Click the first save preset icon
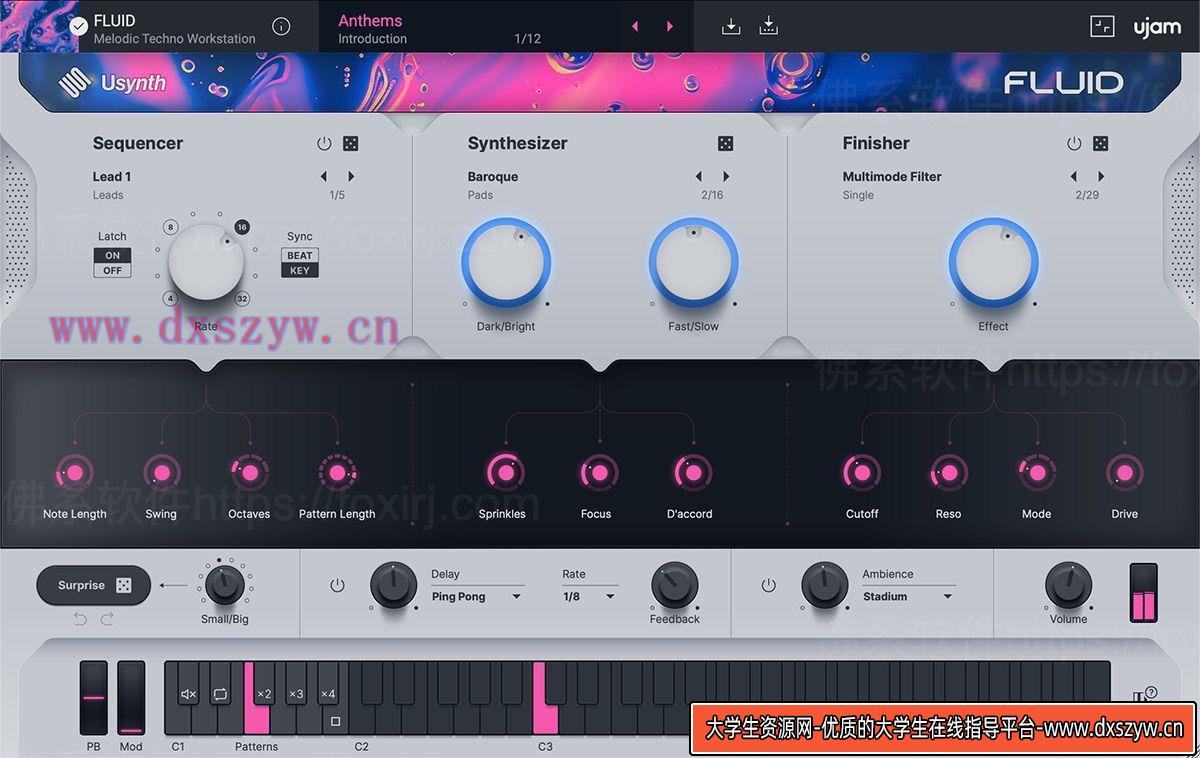This screenshot has width=1200, height=758. point(731,27)
